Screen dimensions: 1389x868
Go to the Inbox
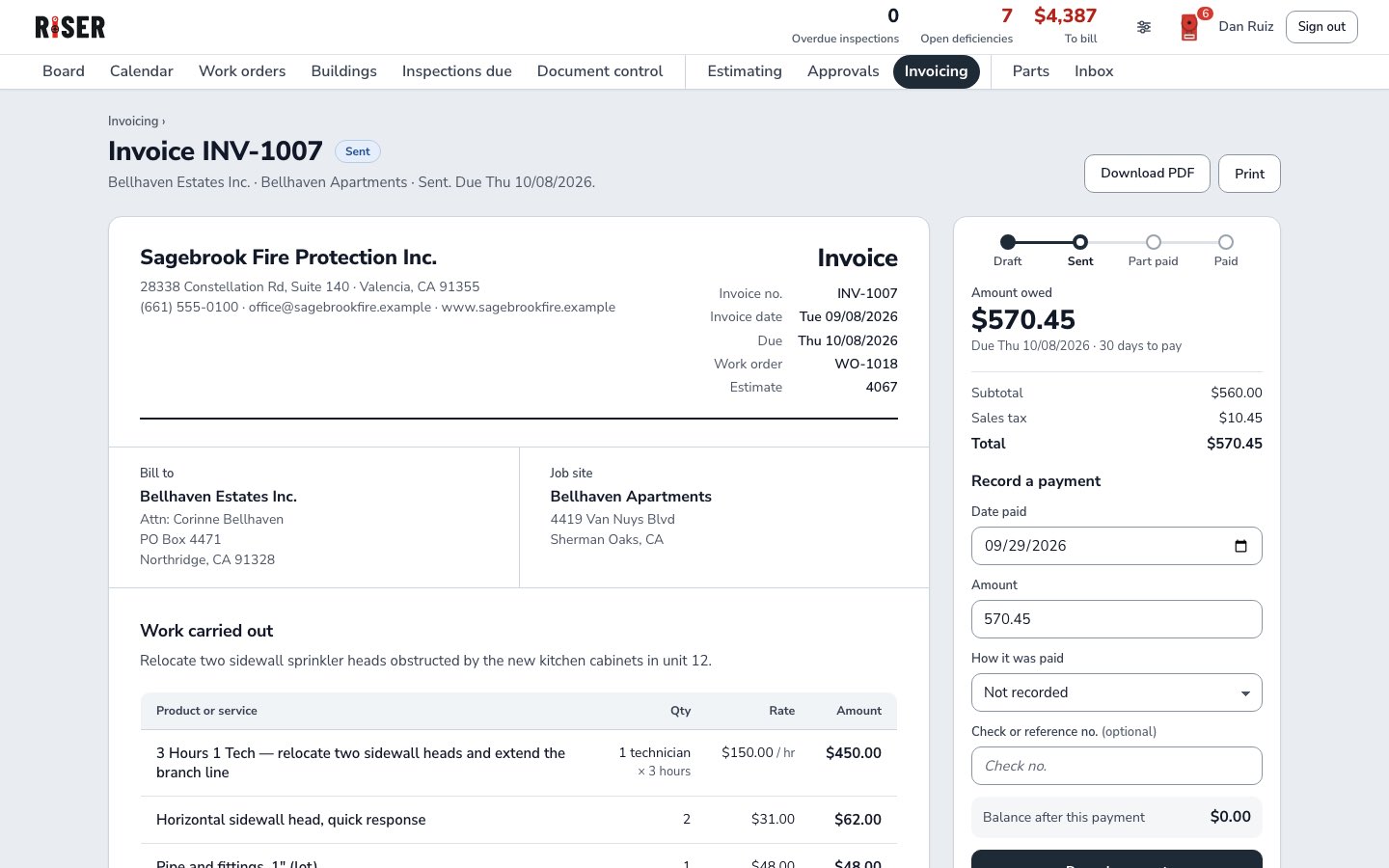coord(1094,71)
